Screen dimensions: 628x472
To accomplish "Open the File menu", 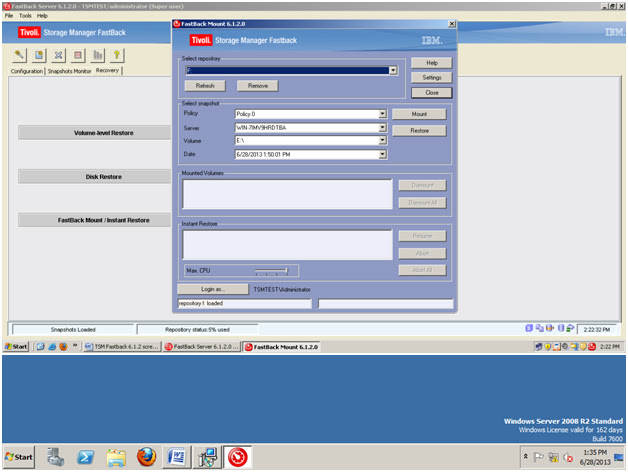I will (9, 16).
